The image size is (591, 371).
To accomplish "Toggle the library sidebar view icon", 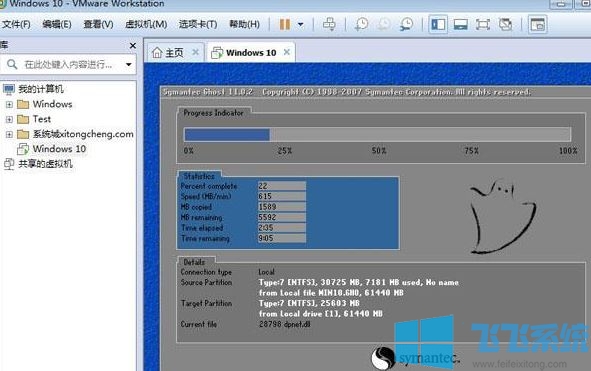I will coord(438,25).
